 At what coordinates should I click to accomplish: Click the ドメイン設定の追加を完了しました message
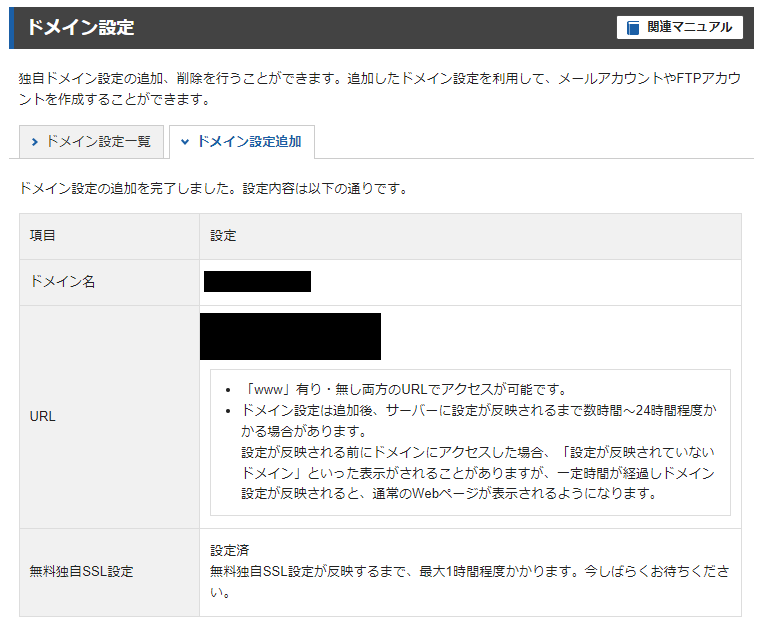[x=213, y=187]
